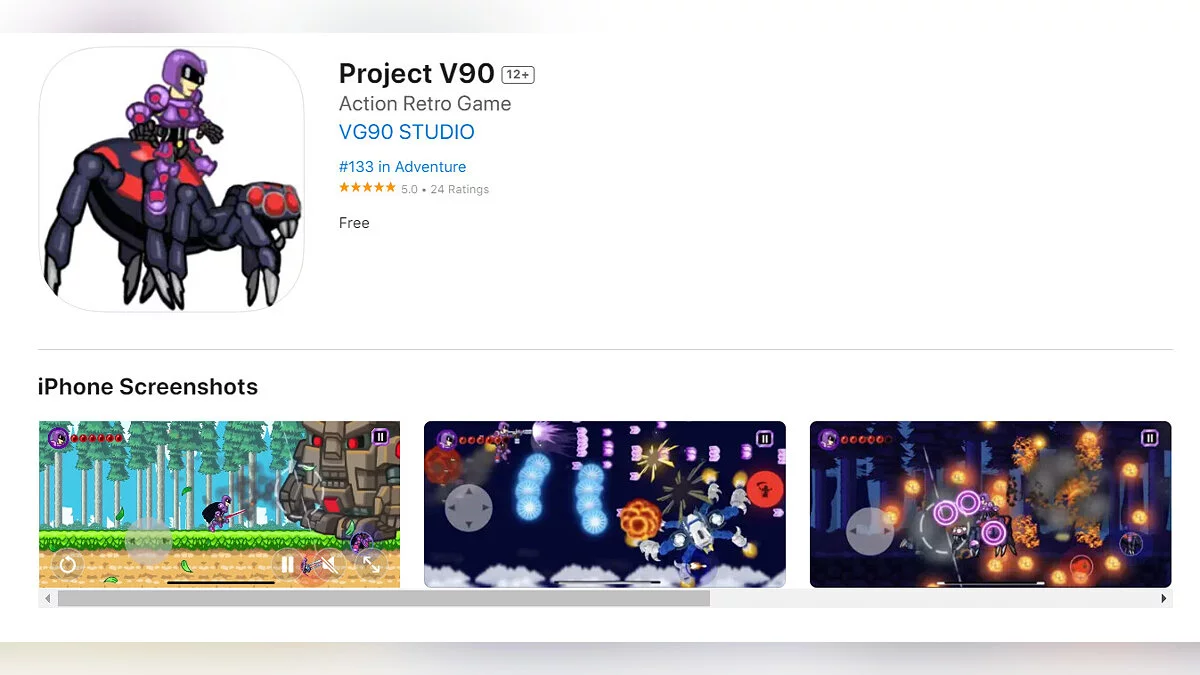Open the #133 in Adventure ranking link
This screenshot has width=1200, height=675.
(402, 167)
